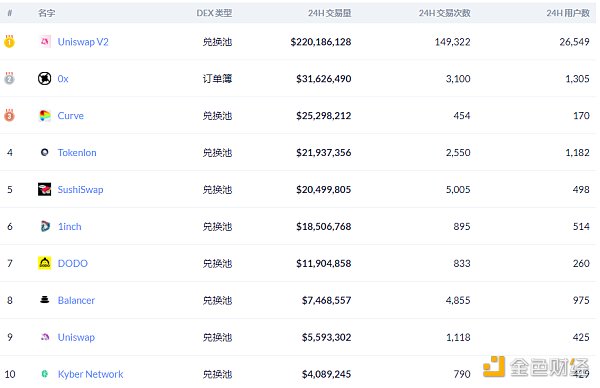The image size is (600, 388).
Task: Click the SushiSwap logo icon
Action: coord(44,189)
